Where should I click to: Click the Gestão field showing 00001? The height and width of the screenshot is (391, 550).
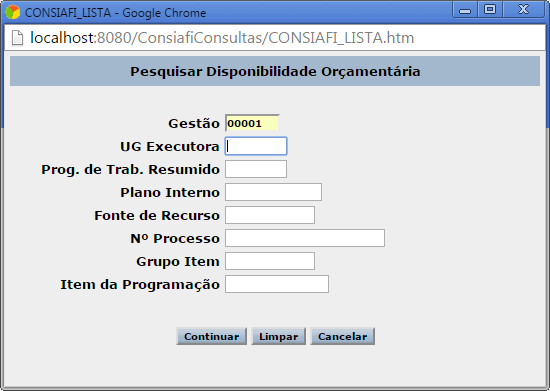252,123
